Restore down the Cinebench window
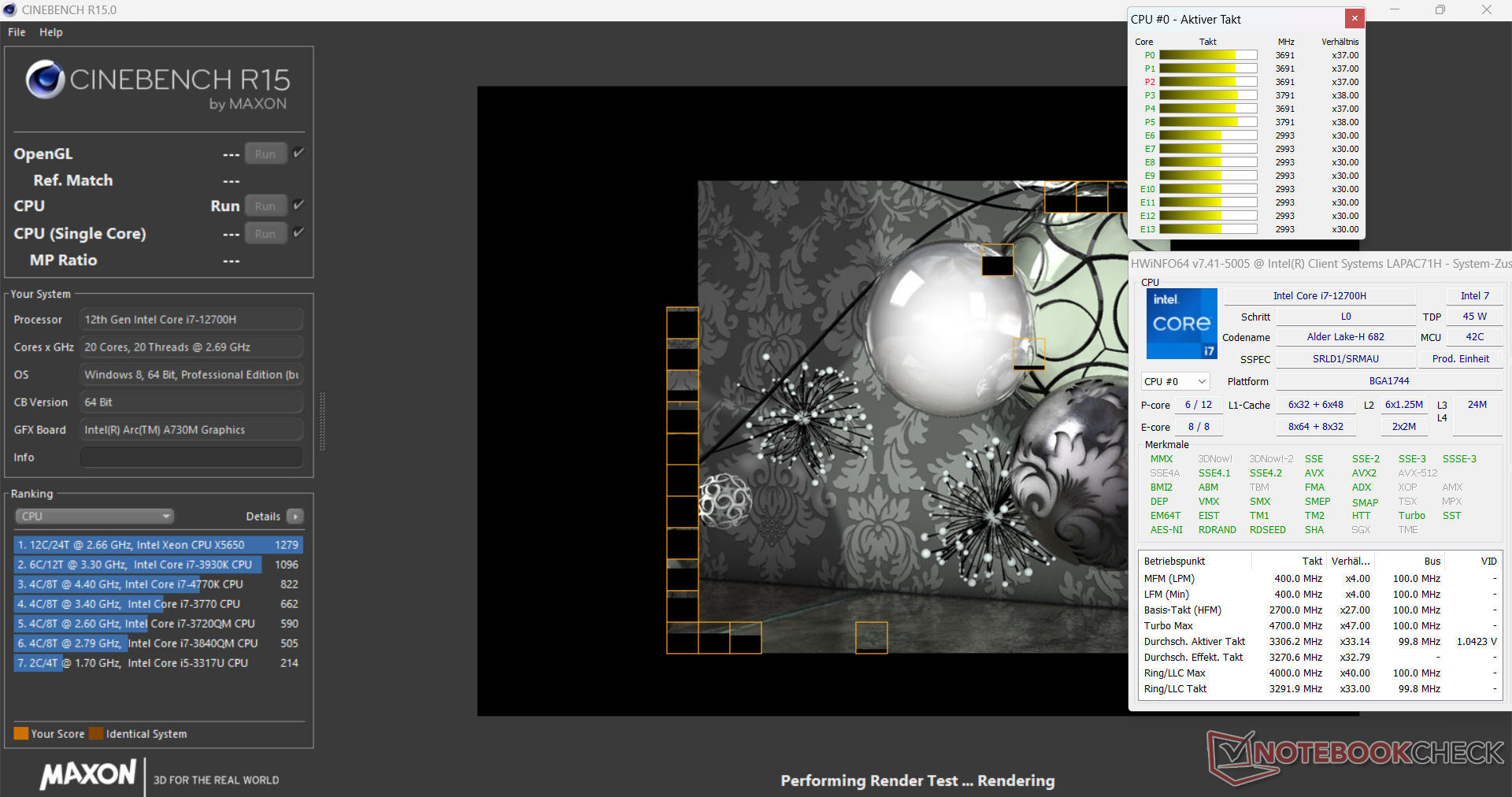The image size is (1512, 797). click(x=1440, y=9)
